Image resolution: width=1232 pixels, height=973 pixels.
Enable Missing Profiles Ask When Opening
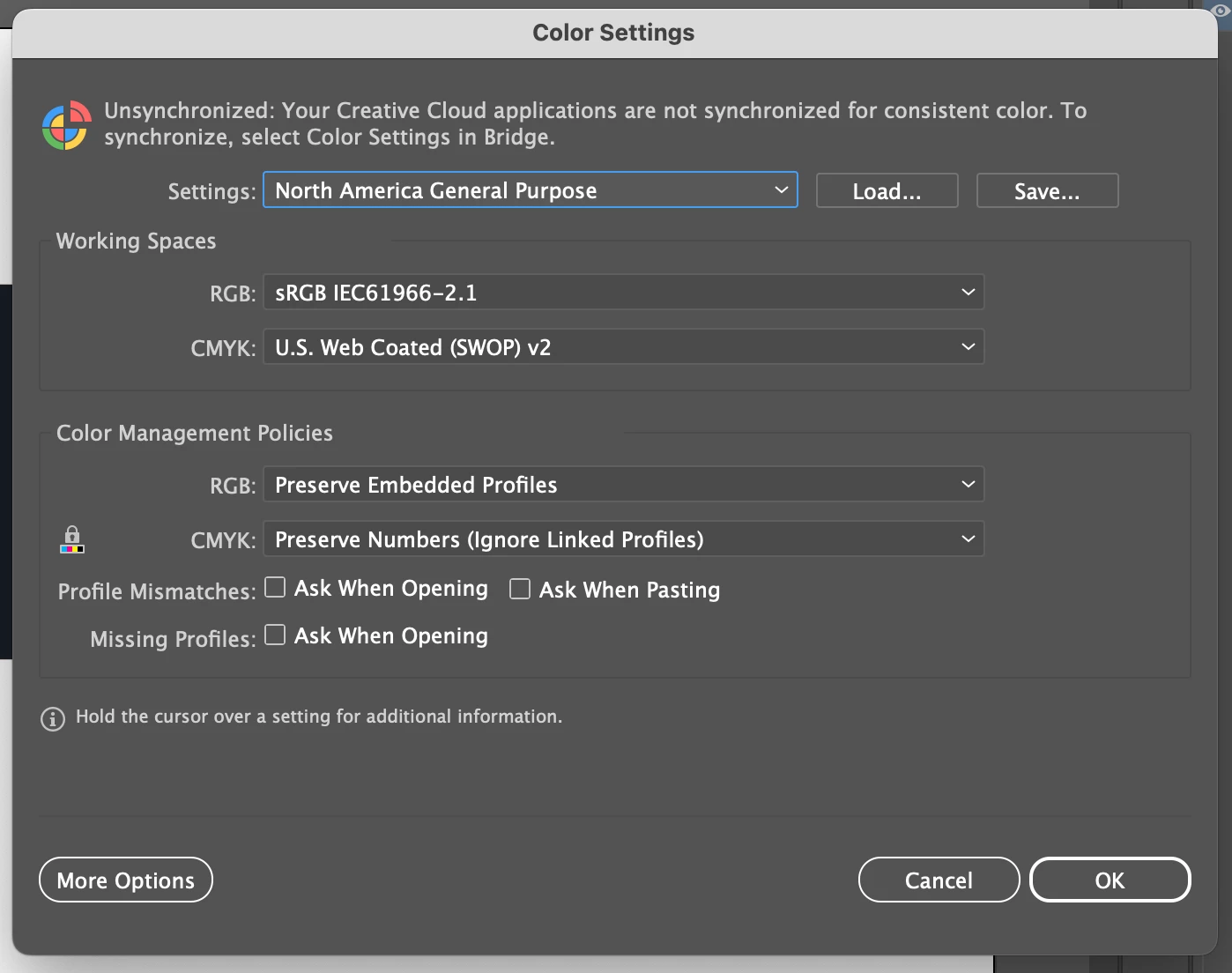pyautogui.click(x=275, y=635)
